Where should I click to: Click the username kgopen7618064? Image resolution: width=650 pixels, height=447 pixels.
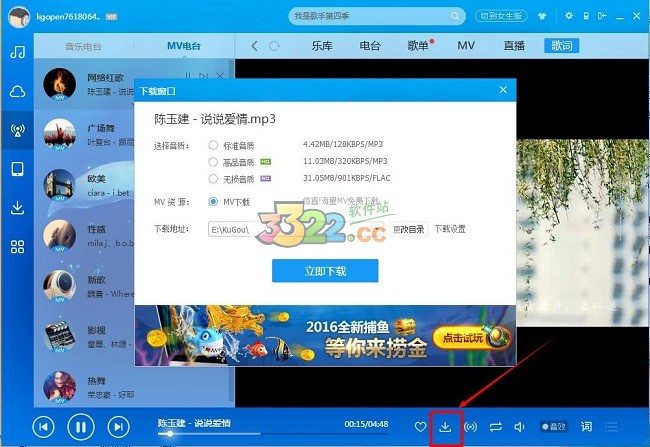coord(68,17)
